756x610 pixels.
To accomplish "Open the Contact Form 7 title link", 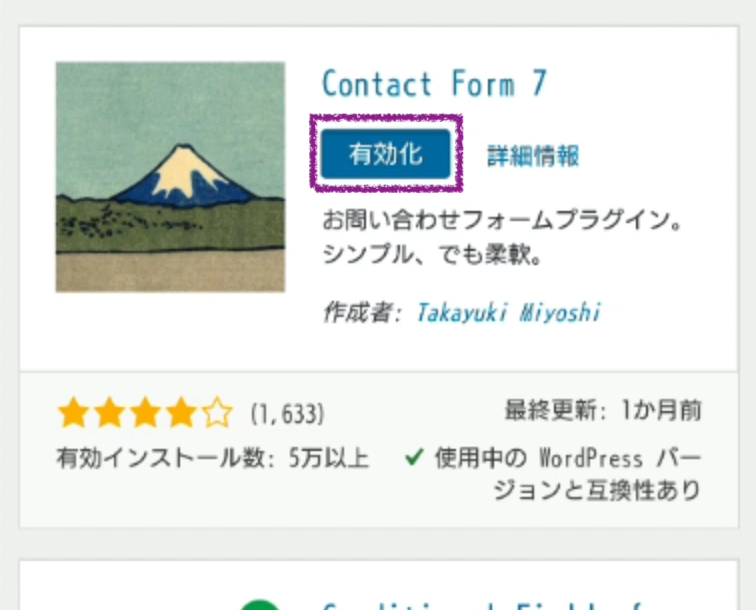I will [434, 84].
